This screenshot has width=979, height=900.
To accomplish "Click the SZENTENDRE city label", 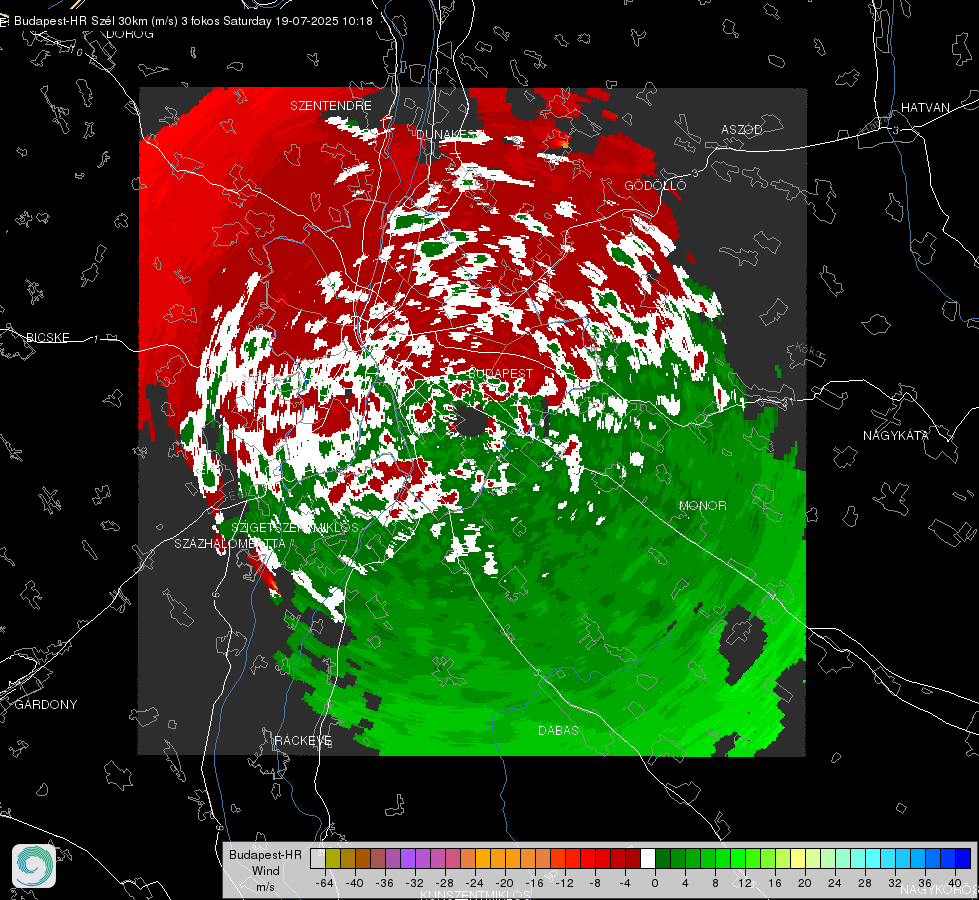I will [x=331, y=106].
